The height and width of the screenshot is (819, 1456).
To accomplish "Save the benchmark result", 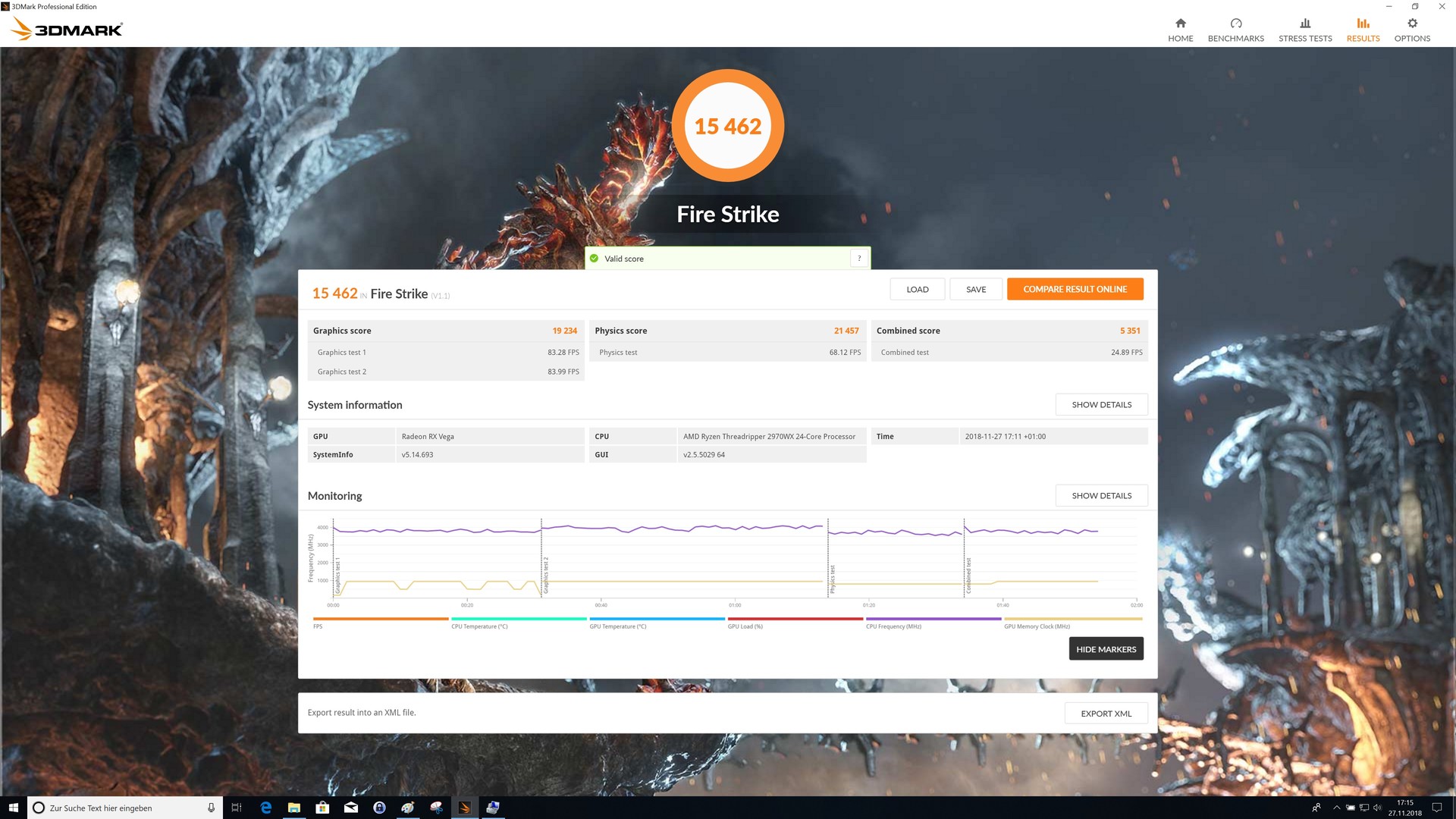I will [976, 289].
